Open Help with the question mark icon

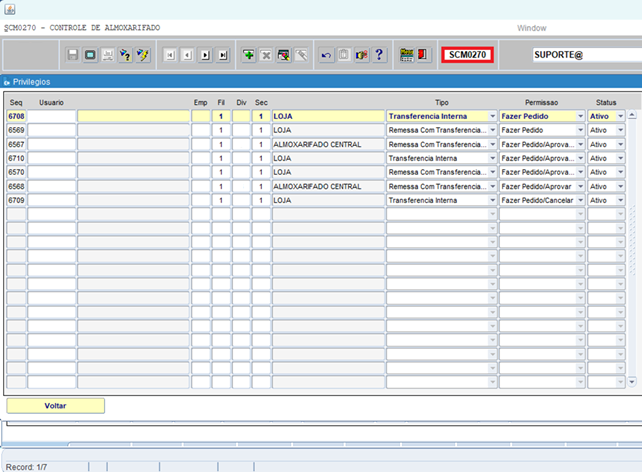(x=379, y=55)
